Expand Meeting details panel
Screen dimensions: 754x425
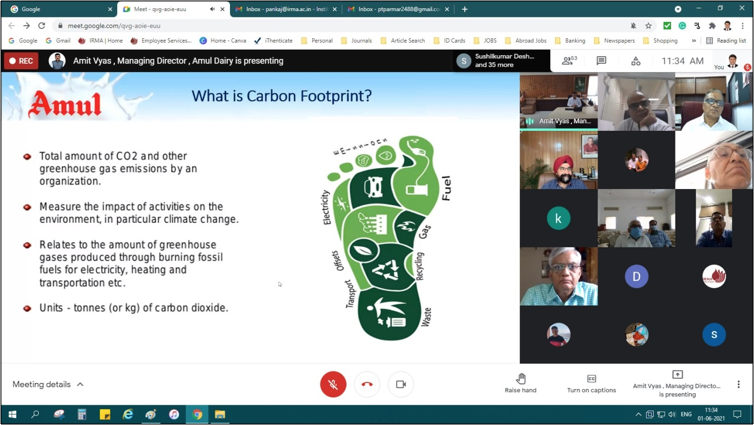48,384
